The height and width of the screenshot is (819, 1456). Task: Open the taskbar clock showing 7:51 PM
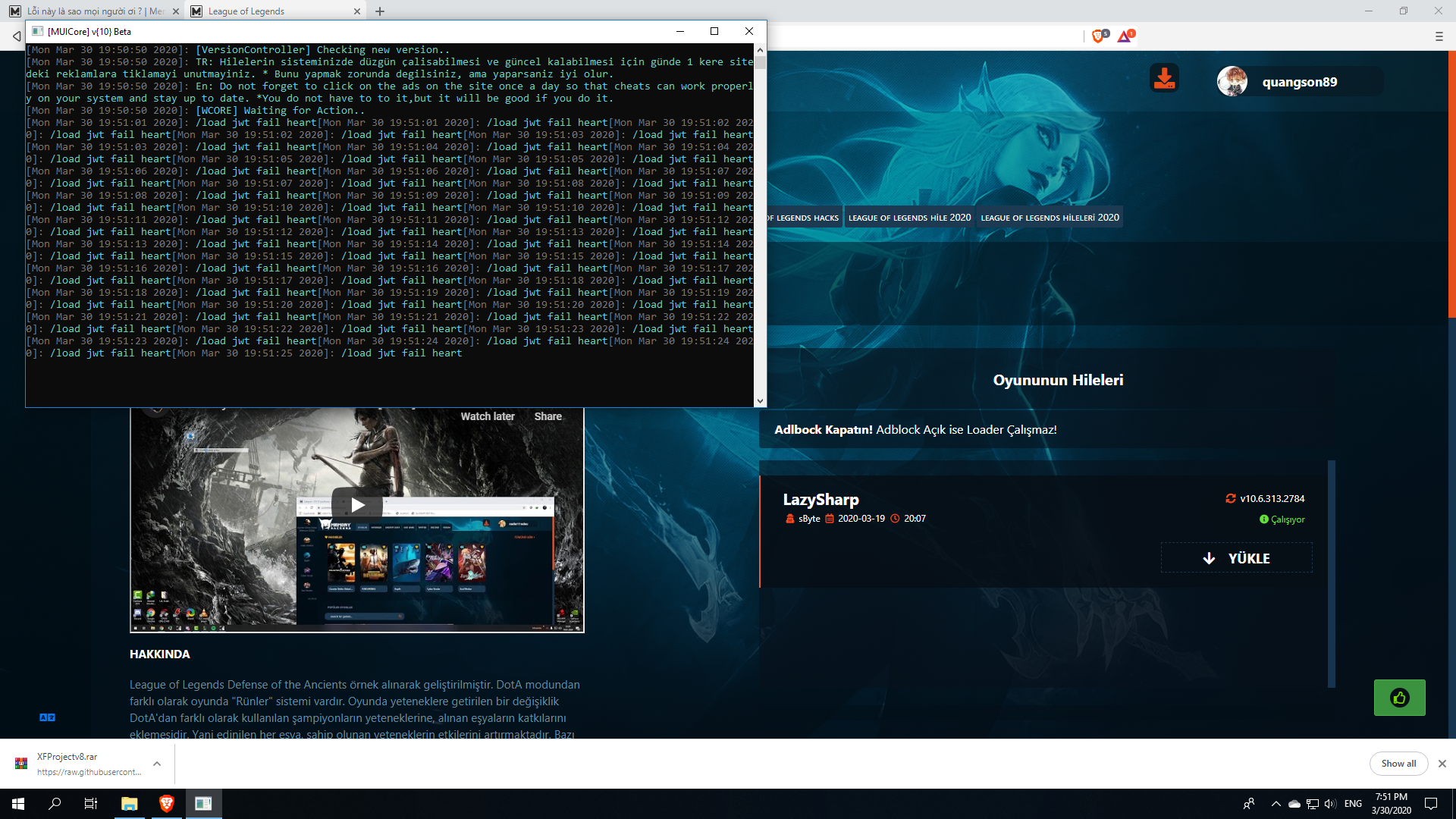point(1392,804)
